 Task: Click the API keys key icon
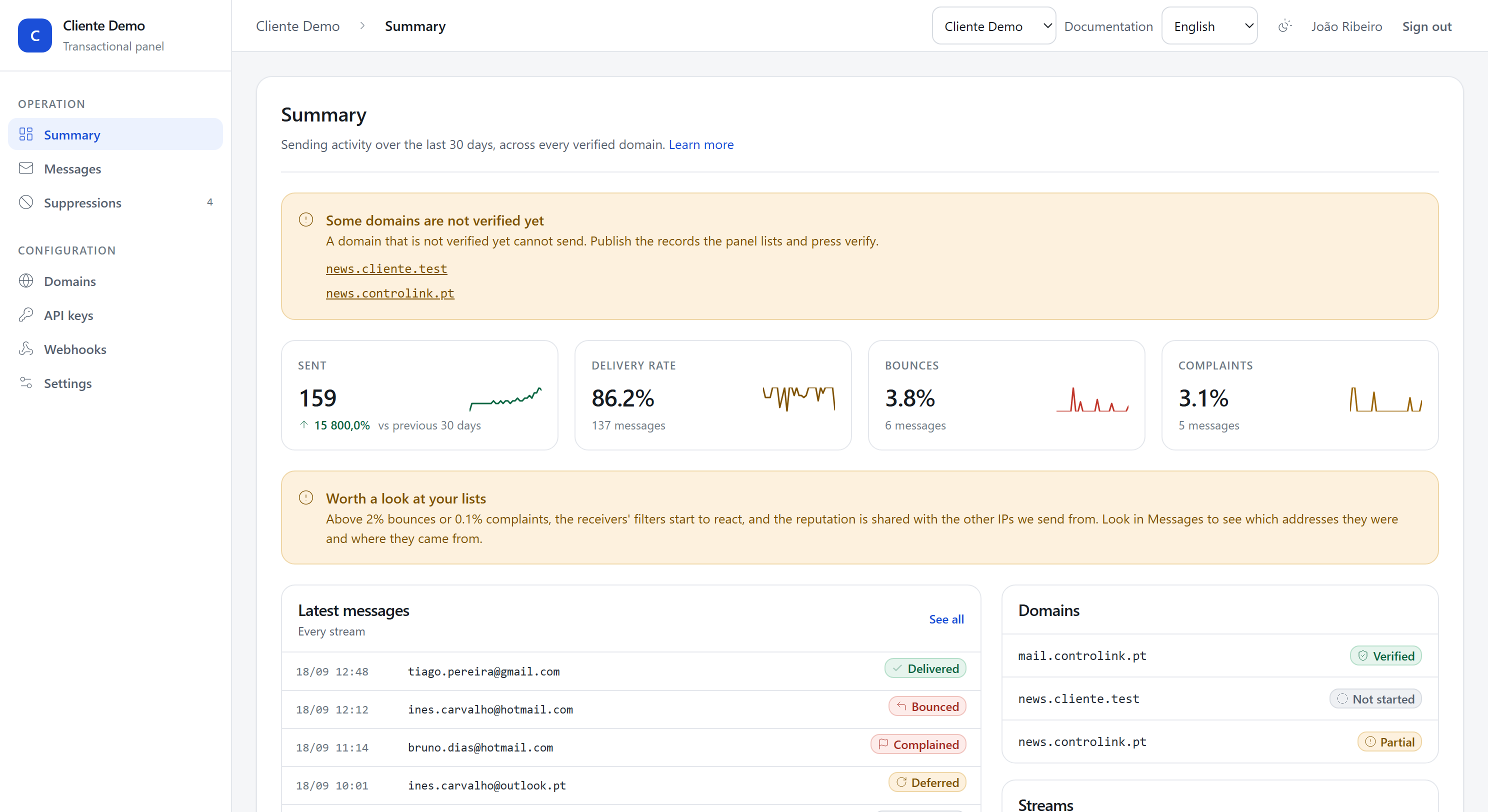click(x=26, y=315)
